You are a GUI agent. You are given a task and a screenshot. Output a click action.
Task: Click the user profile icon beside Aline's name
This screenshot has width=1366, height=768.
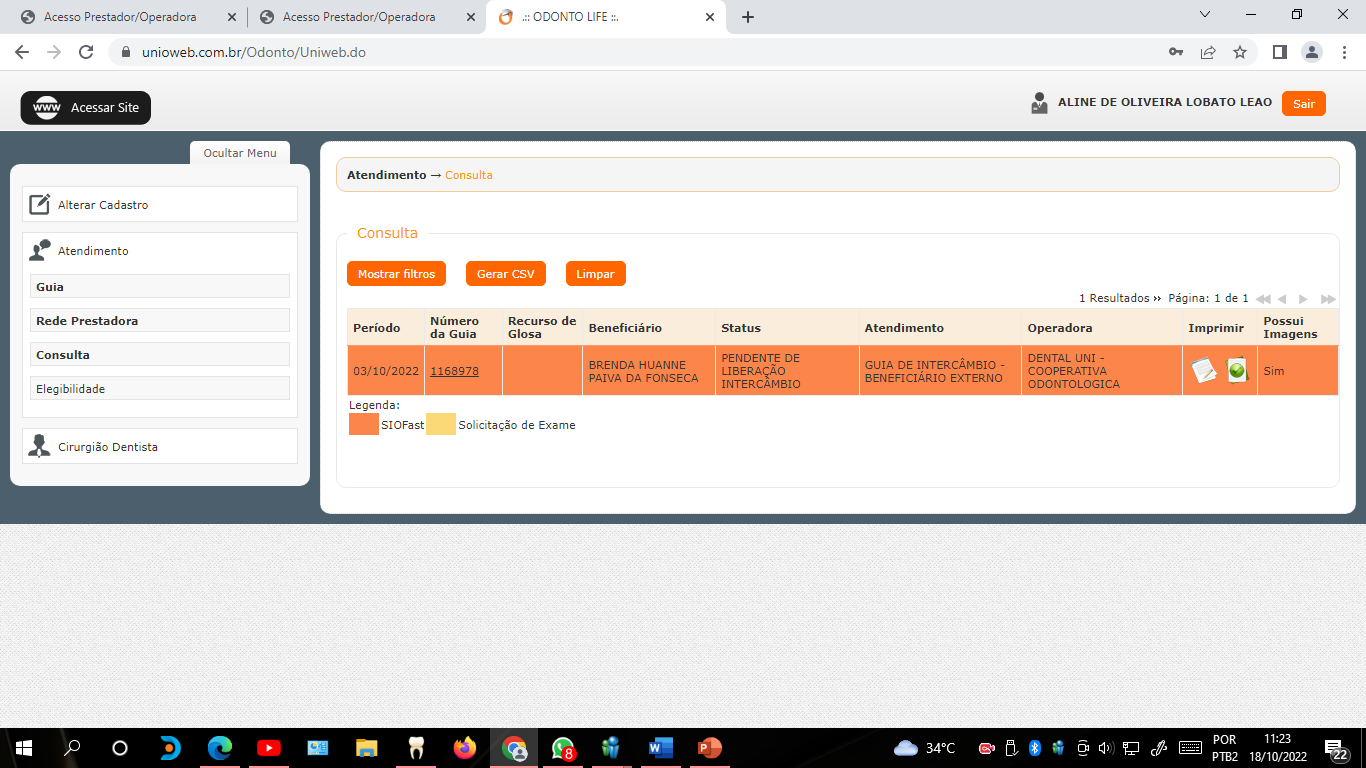coord(1039,103)
